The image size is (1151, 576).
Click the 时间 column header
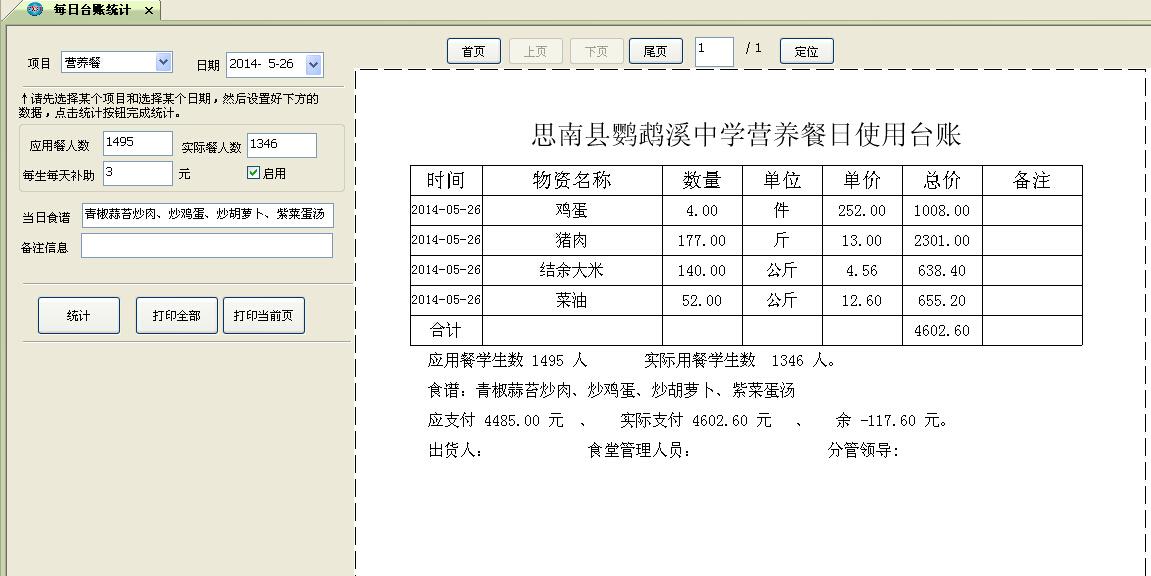coord(446,181)
